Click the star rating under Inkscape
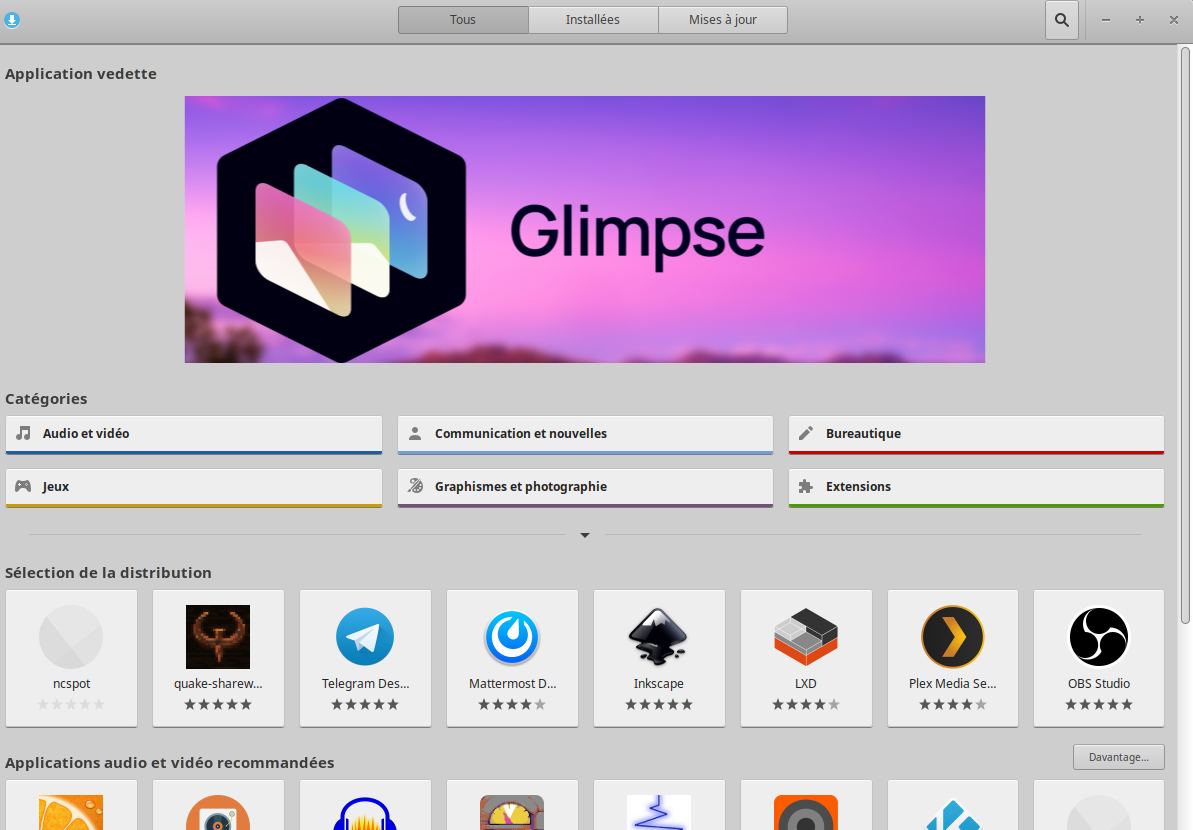 click(659, 704)
